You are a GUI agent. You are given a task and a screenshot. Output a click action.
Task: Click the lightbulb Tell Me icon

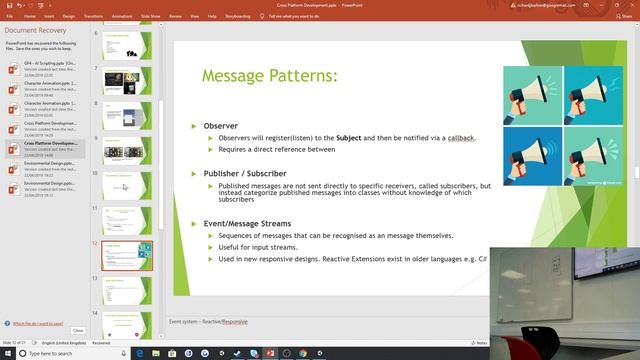[x=262, y=16]
